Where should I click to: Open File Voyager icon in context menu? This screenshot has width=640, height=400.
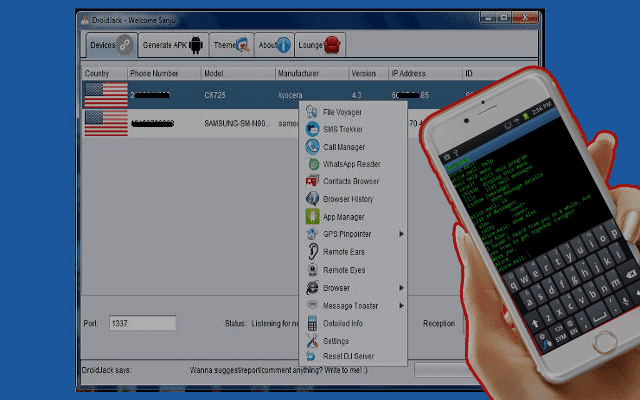[312, 112]
